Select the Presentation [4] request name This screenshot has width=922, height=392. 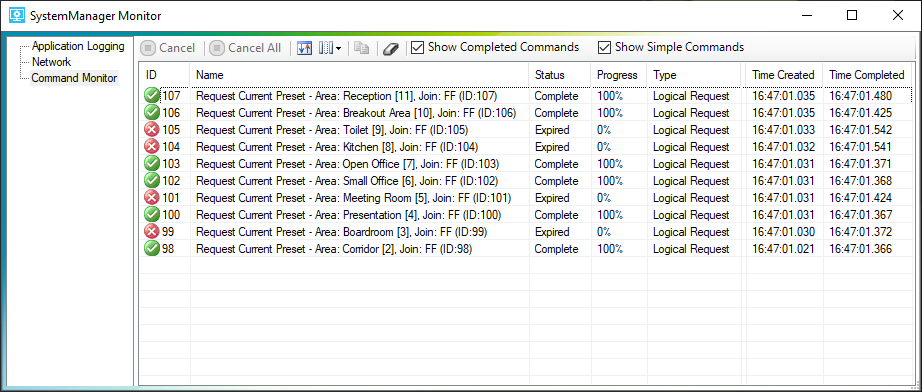(348, 215)
